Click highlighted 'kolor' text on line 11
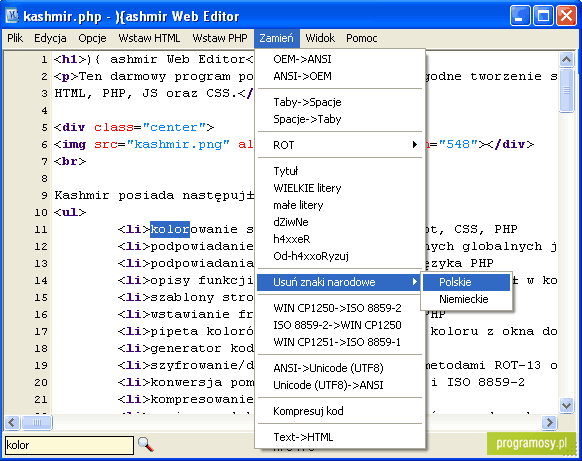Image resolution: width=582 pixels, height=461 pixels. (x=170, y=229)
